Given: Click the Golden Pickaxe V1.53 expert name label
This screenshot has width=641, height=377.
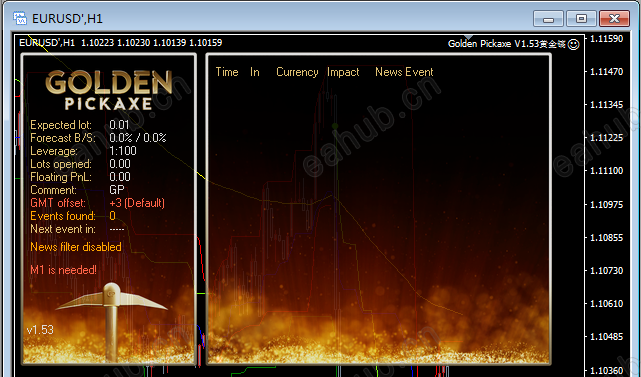Looking at the screenshot, I should pos(507,44).
